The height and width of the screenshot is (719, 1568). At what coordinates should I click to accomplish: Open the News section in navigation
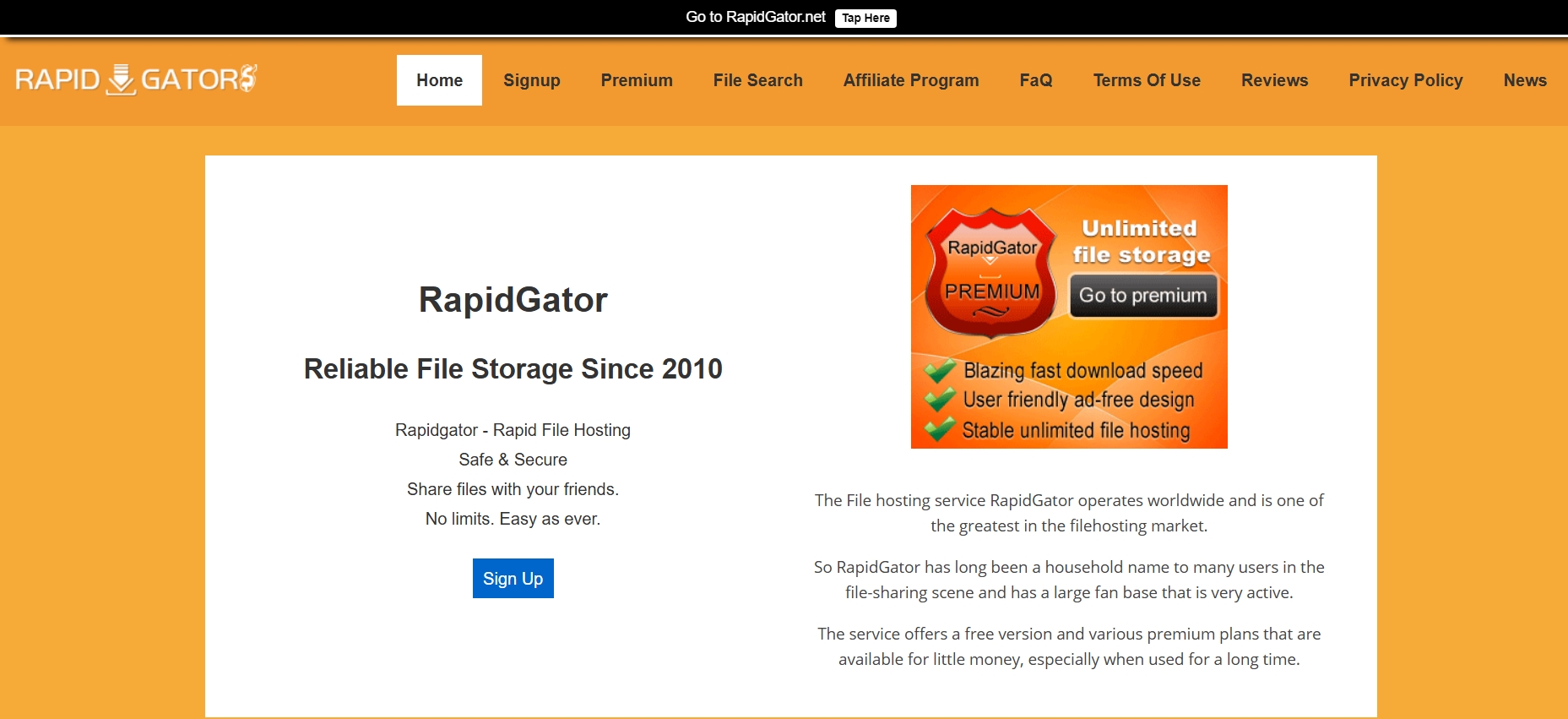[1525, 80]
